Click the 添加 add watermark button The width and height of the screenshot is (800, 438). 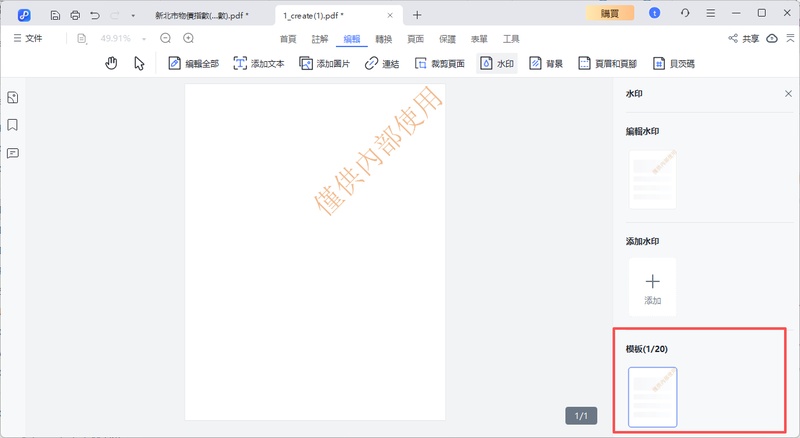(x=653, y=287)
